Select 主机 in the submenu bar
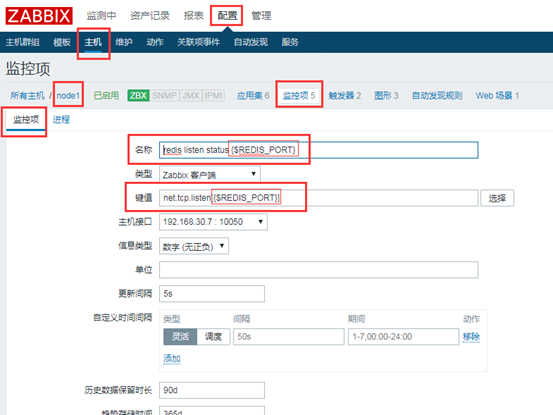Viewport: 553px width, 415px height. pyautogui.click(x=93, y=42)
